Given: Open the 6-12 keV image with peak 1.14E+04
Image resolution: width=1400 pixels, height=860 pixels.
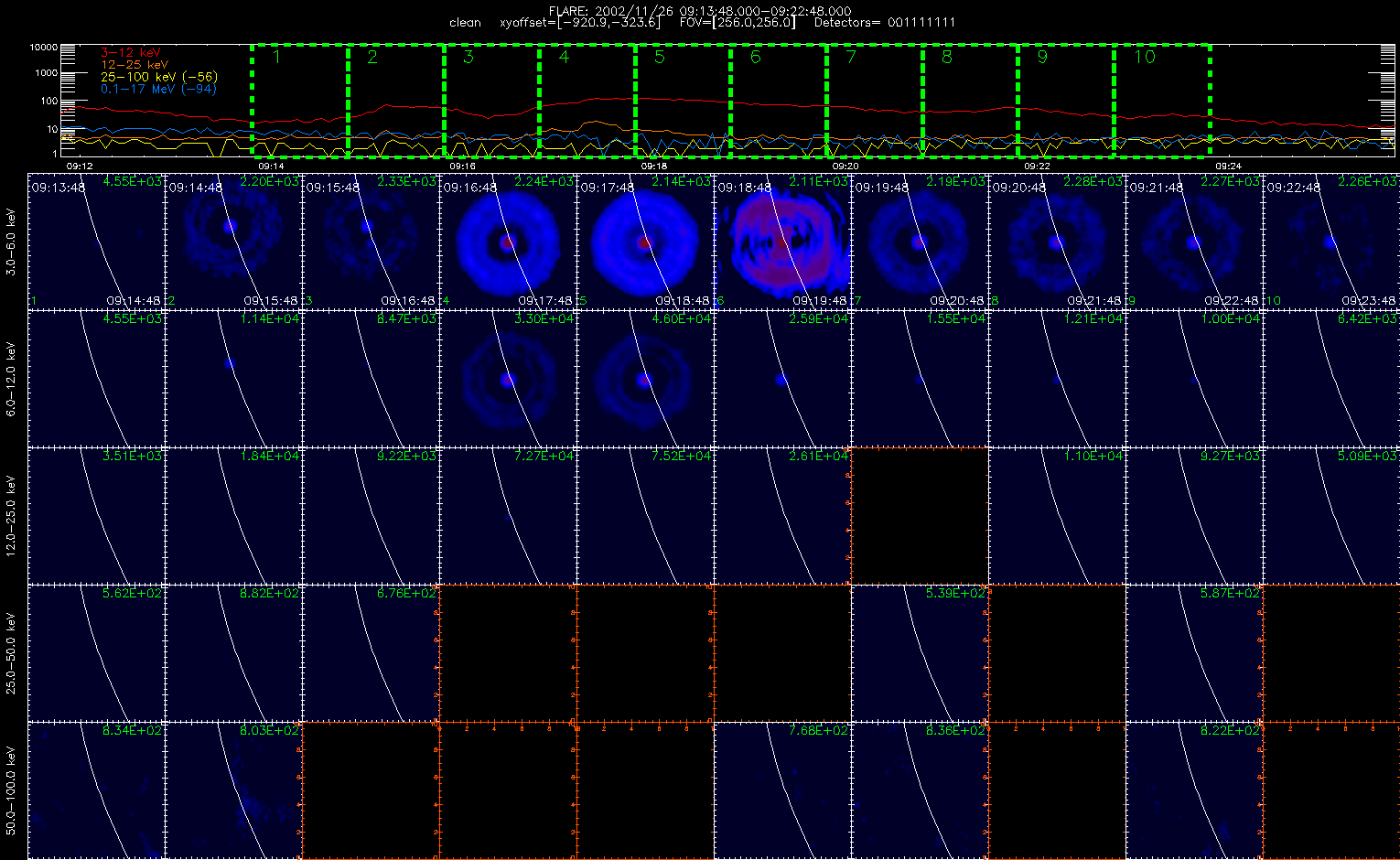Looking at the screenshot, I should coord(233,379).
